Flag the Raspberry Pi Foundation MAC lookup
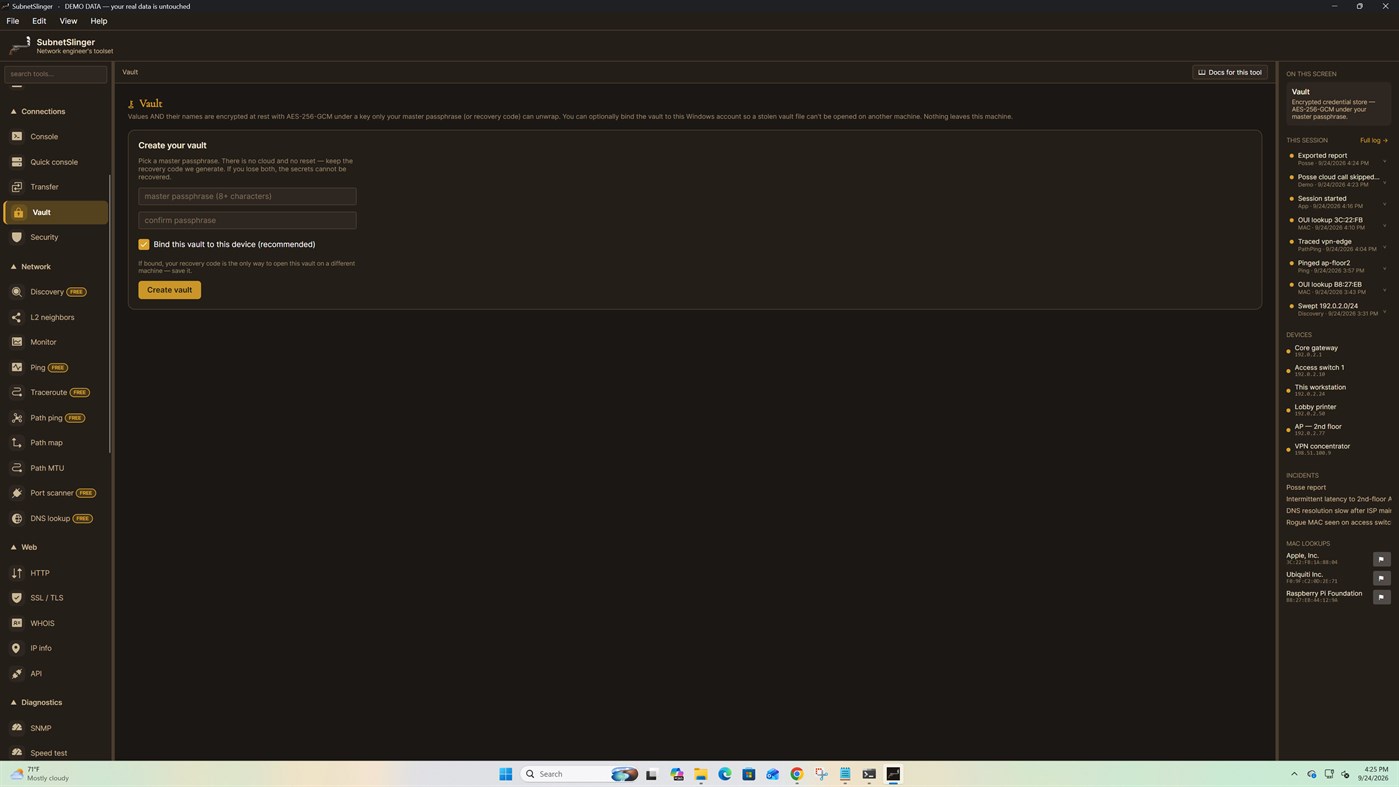Viewport: 1399px width, 787px height. pyautogui.click(x=1381, y=597)
